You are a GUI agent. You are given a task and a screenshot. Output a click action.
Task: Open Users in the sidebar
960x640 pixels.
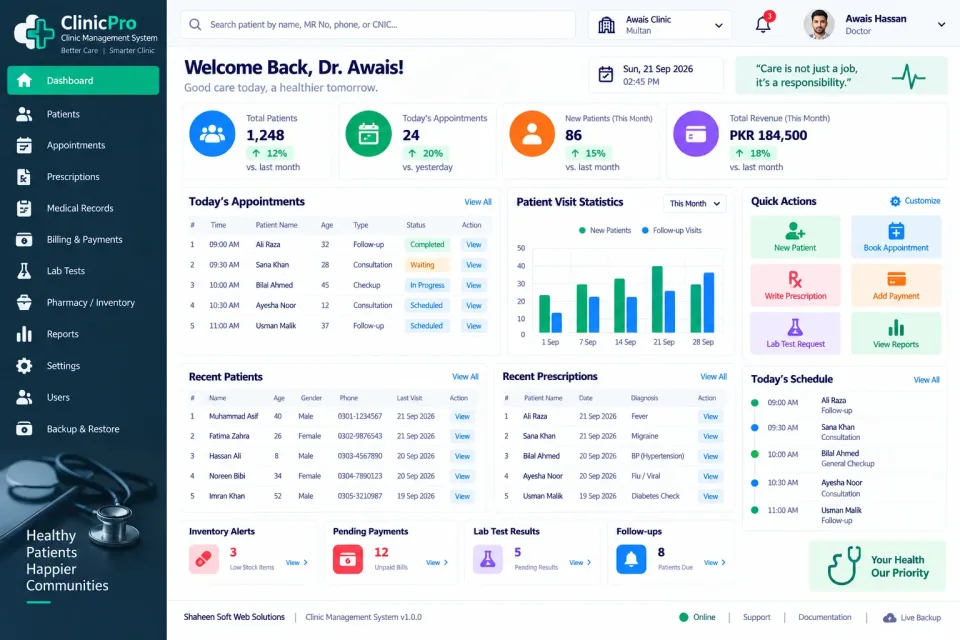point(83,397)
